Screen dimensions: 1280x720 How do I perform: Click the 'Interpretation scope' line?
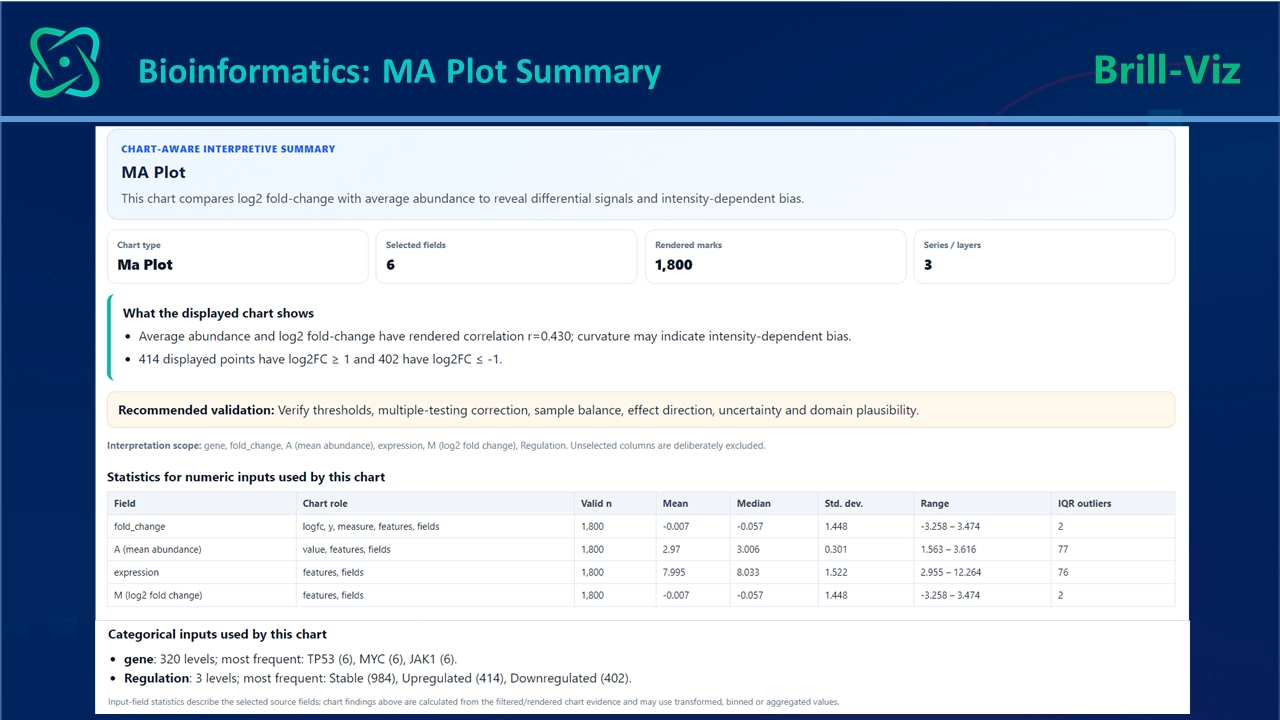point(436,446)
